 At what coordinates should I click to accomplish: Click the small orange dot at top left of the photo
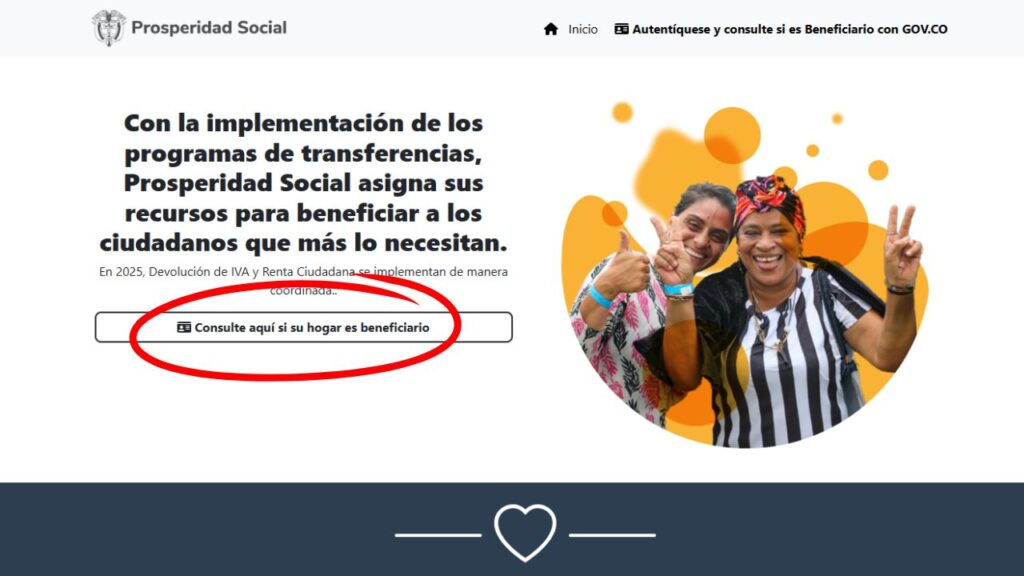(x=622, y=112)
